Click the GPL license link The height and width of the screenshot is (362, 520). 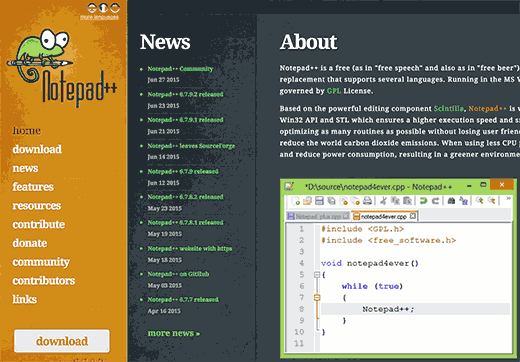[x=334, y=91]
